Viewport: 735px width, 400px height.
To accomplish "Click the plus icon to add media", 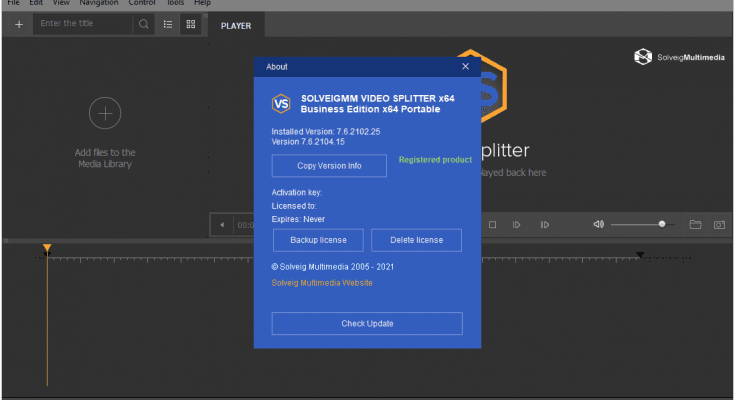I will [x=19, y=24].
